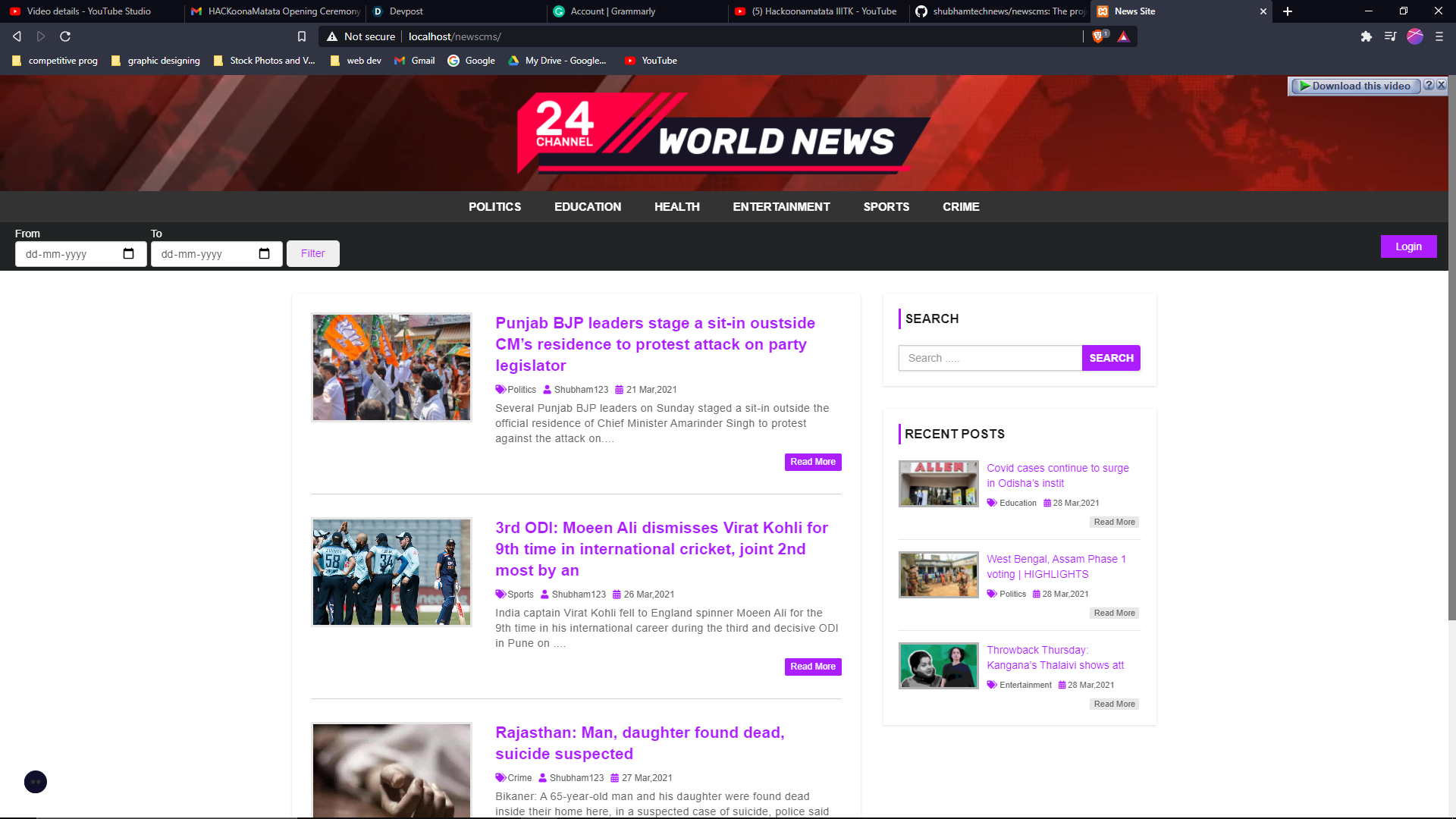
Task: Open the To date calendar picker
Action: (x=265, y=254)
